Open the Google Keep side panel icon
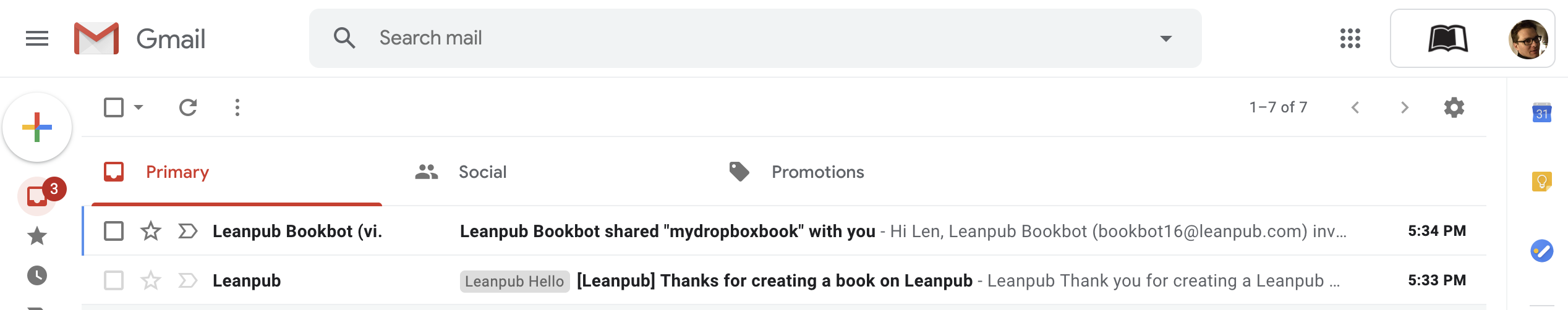The height and width of the screenshot is (310, 1568). [1541, 182]
